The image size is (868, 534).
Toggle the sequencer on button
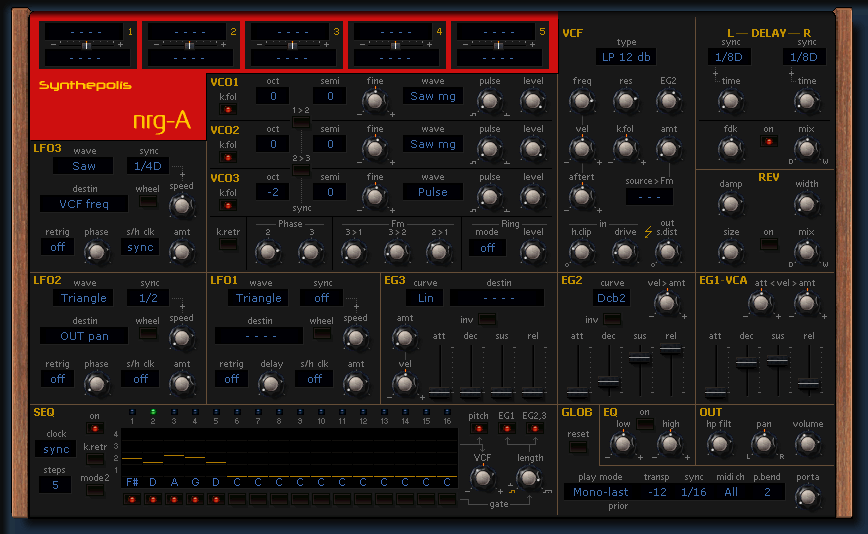95,428
